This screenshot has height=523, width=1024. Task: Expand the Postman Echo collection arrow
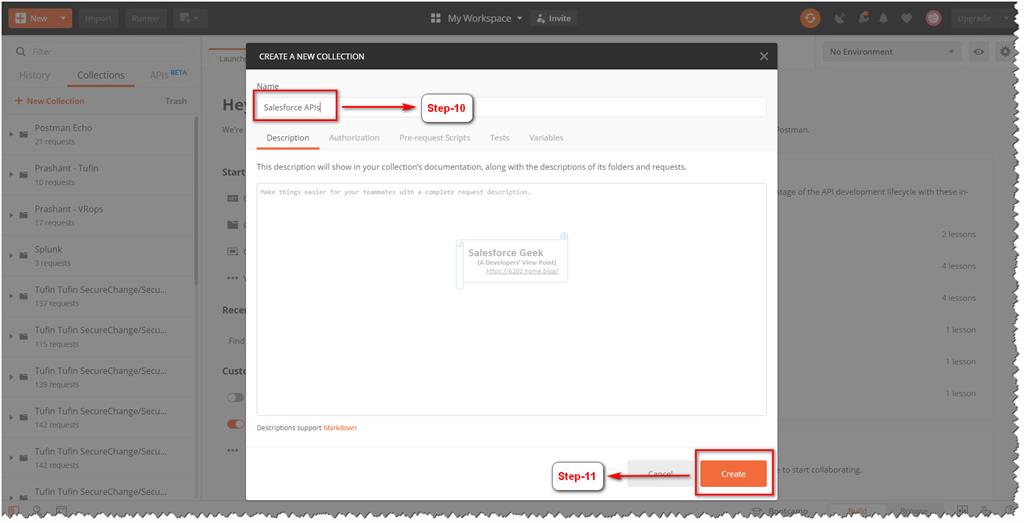11,134
